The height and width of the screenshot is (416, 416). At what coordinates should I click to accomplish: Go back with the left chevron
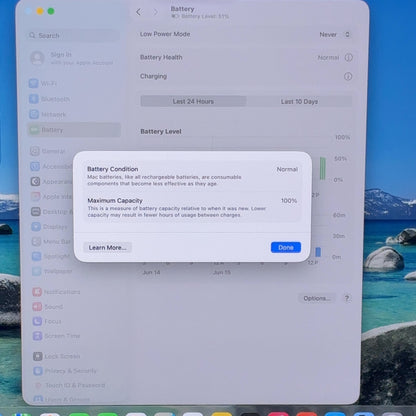click(139, 12)
